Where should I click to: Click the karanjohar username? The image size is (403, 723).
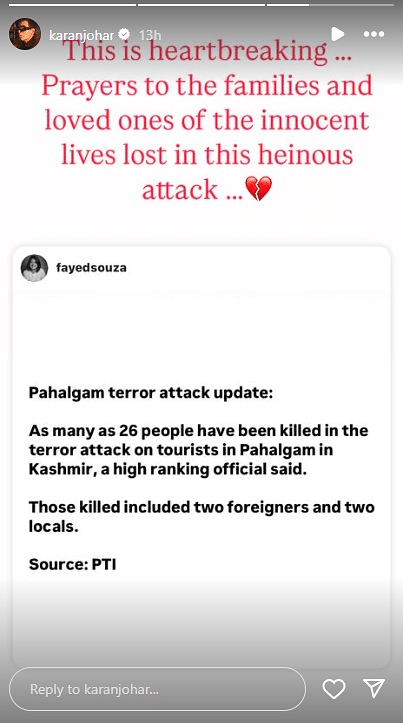point(82,35)
